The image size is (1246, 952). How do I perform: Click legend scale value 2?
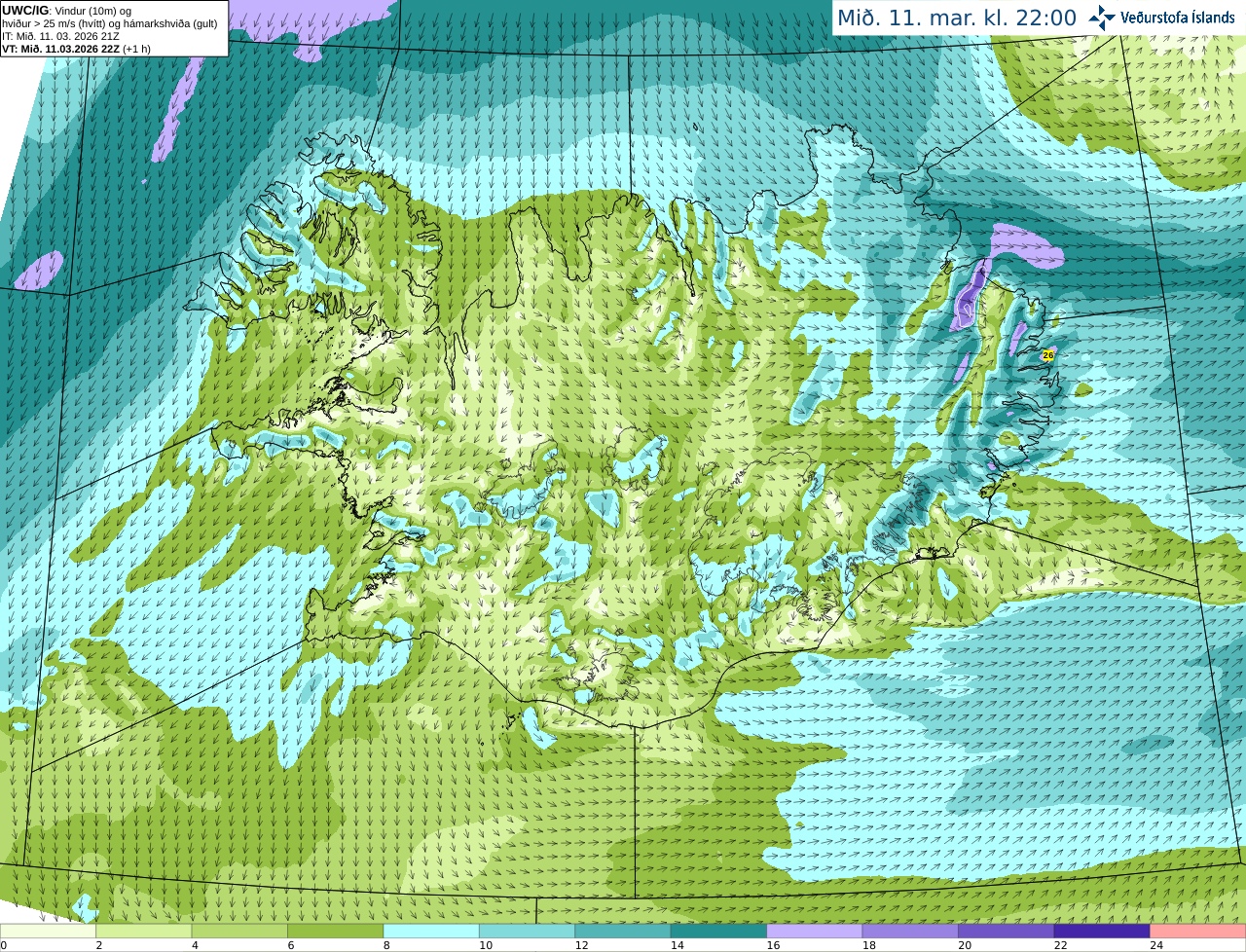point(98,945)
